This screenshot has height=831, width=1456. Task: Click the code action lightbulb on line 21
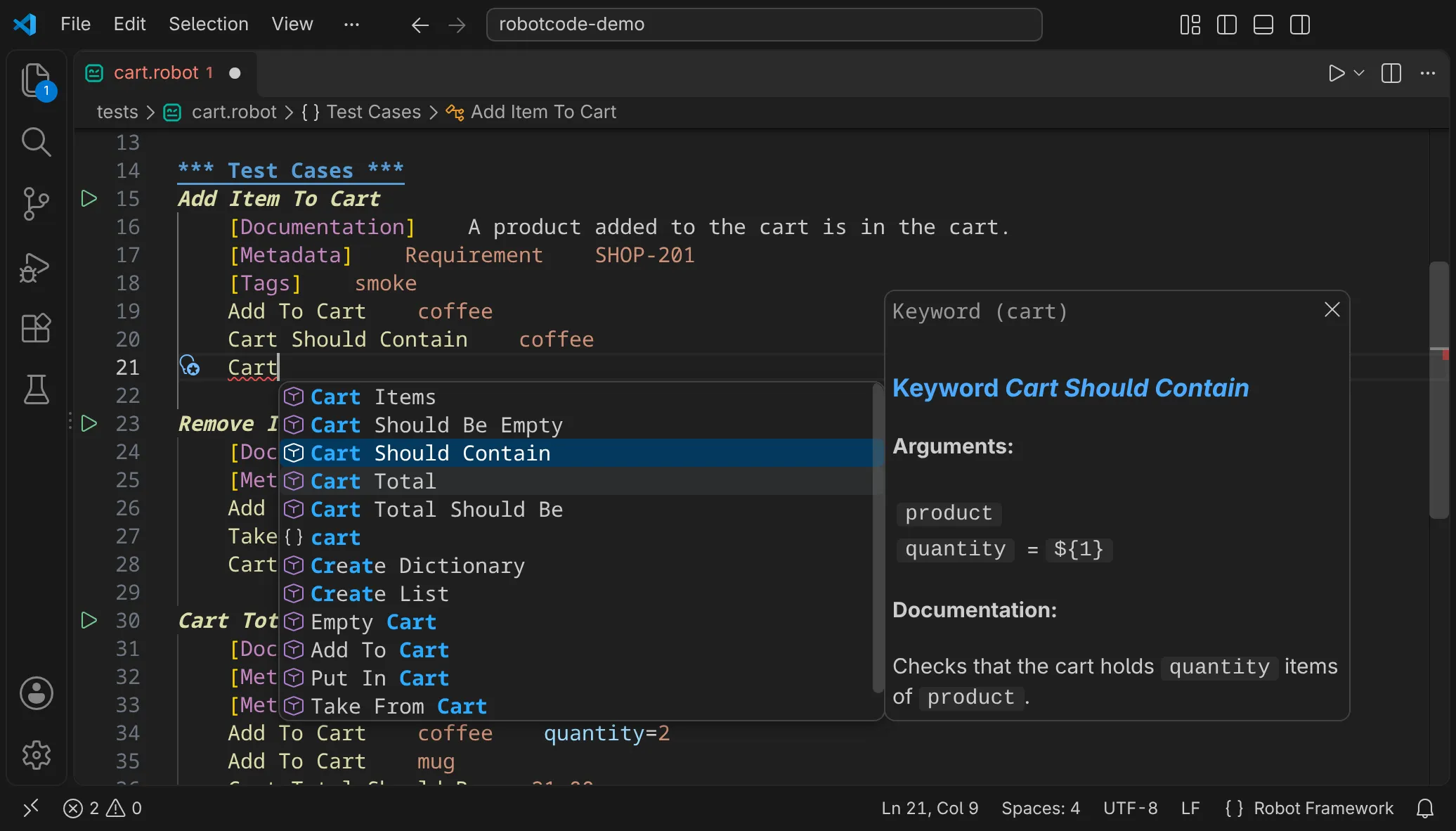pyautogui.click(x=190, y=366)
